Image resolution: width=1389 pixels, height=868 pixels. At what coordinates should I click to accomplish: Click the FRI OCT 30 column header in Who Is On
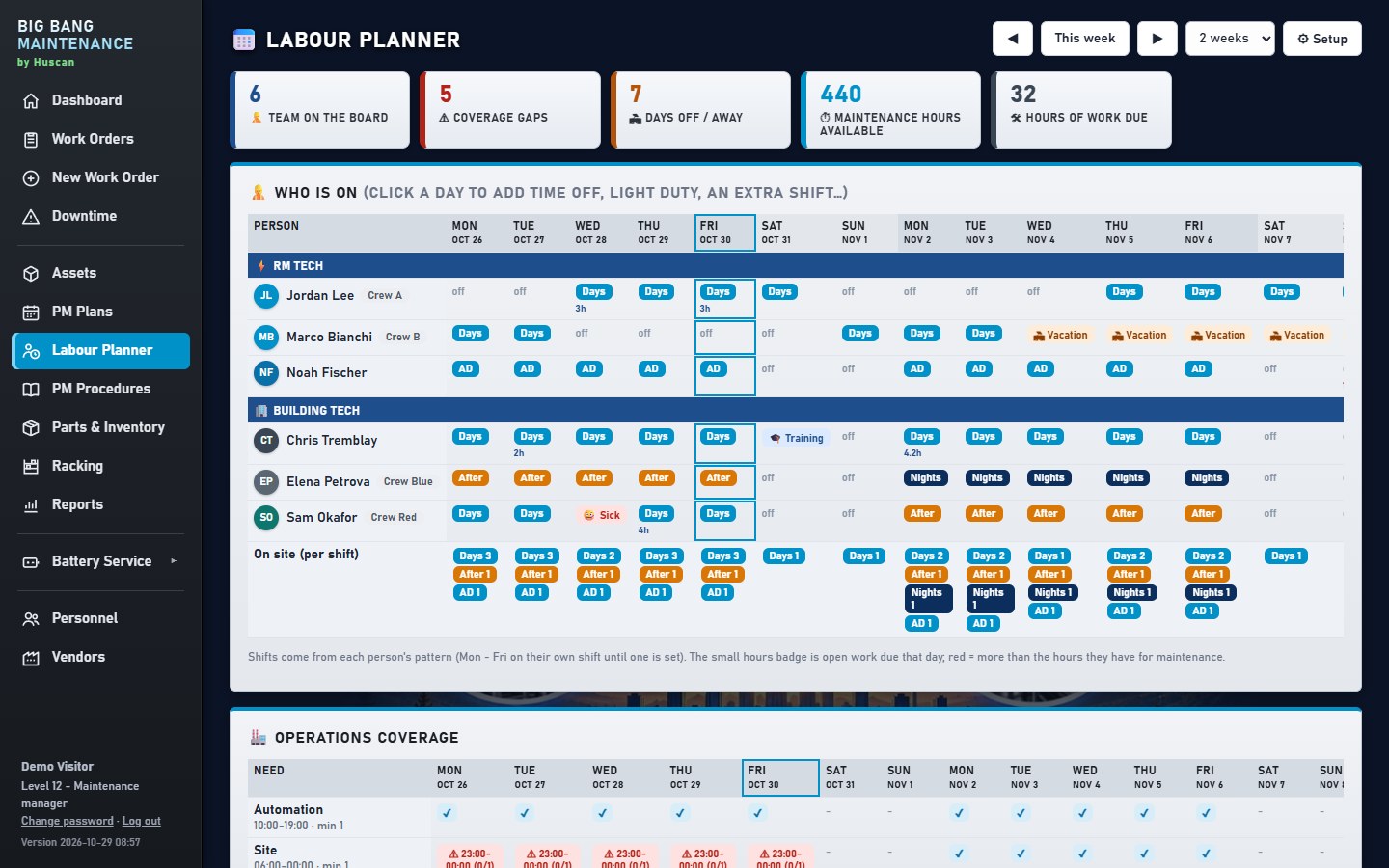pyautogui.click(x=725, y=232)
